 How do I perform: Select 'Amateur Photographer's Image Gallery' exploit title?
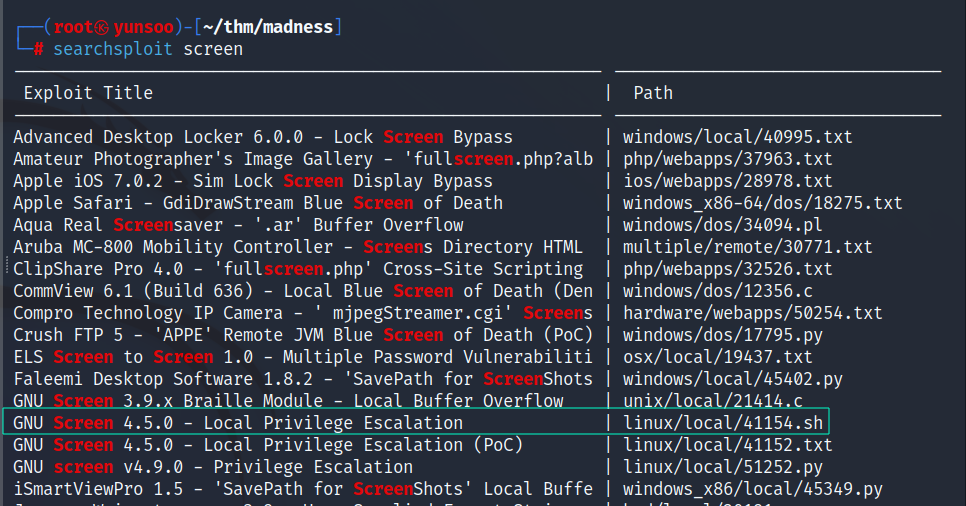303,159
